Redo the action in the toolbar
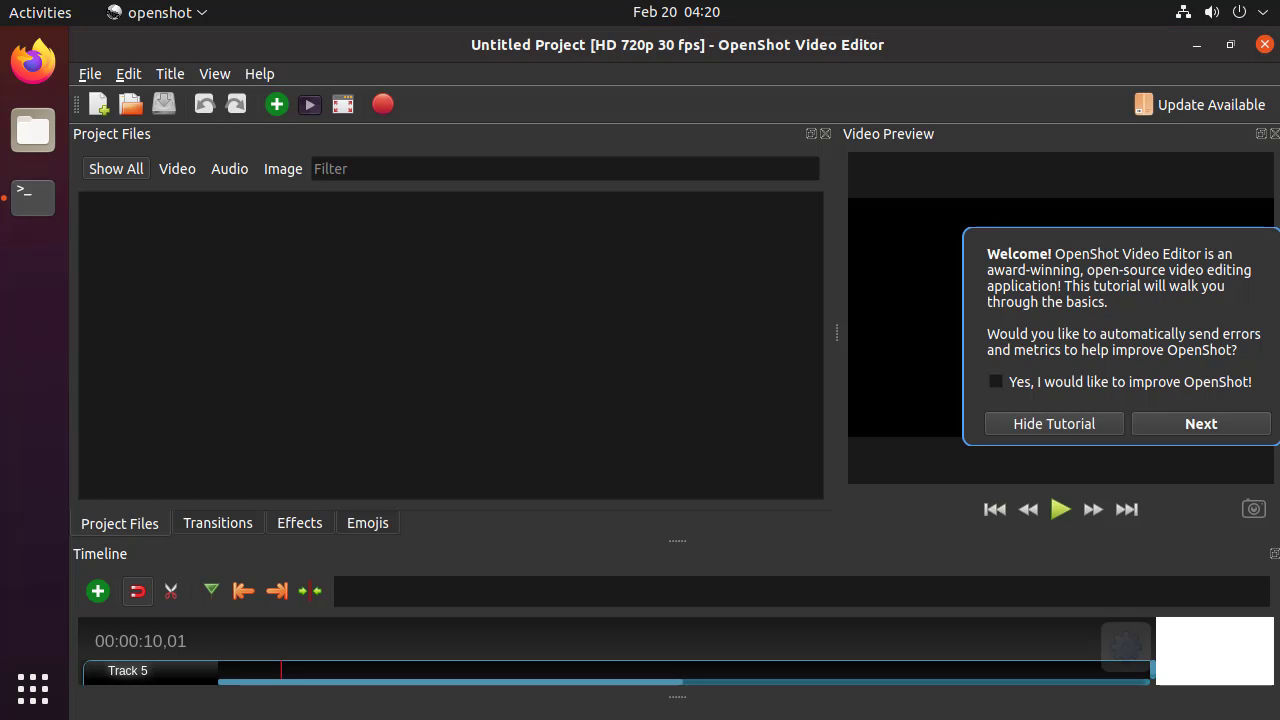Viewport: 1280px width, 720px height. [236, 104]
